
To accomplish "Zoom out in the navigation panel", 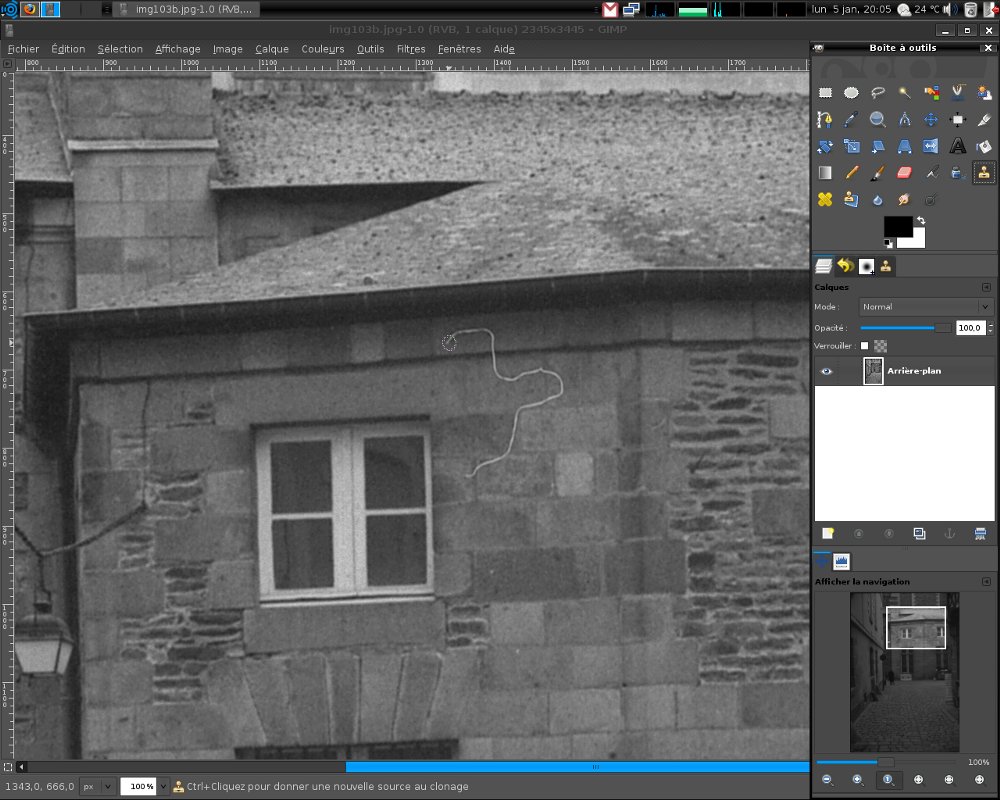I will [x=827, y=780].
